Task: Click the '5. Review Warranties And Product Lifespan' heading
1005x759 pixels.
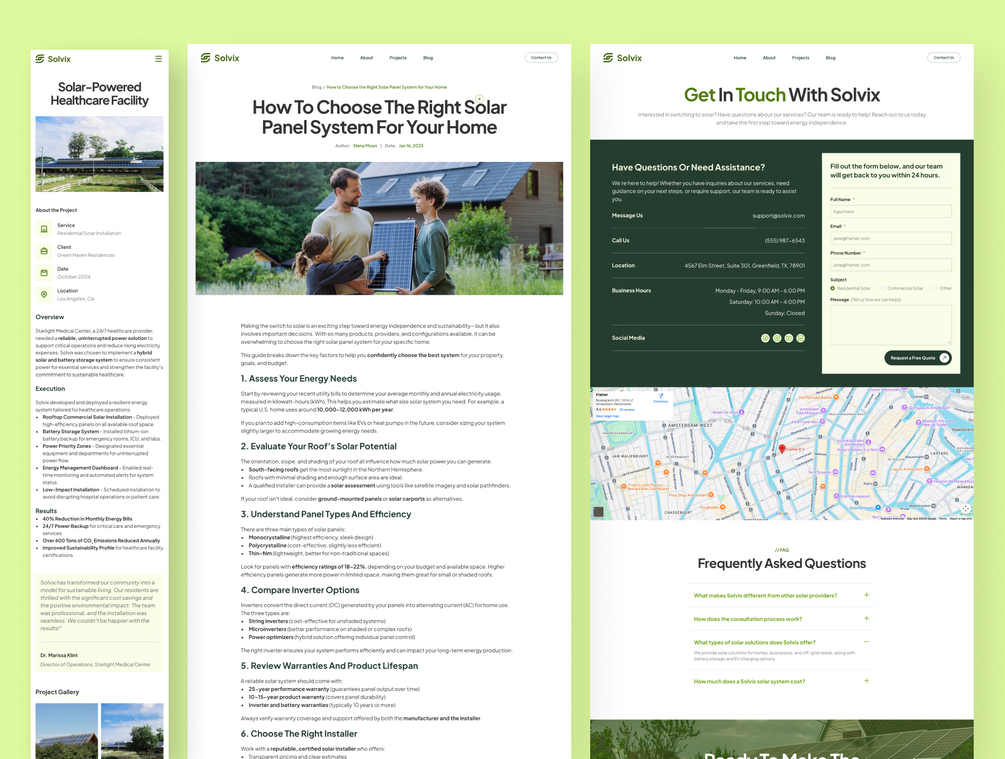Action: [329, 665]
